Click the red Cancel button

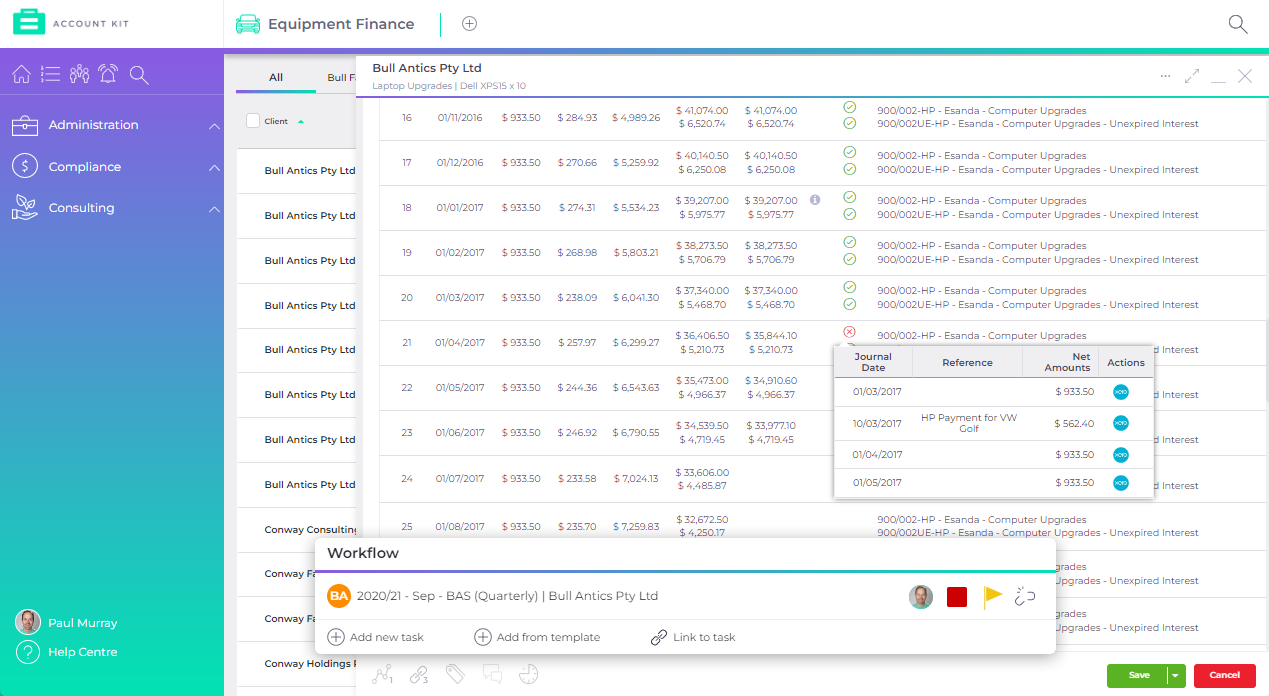[1224, 675]
